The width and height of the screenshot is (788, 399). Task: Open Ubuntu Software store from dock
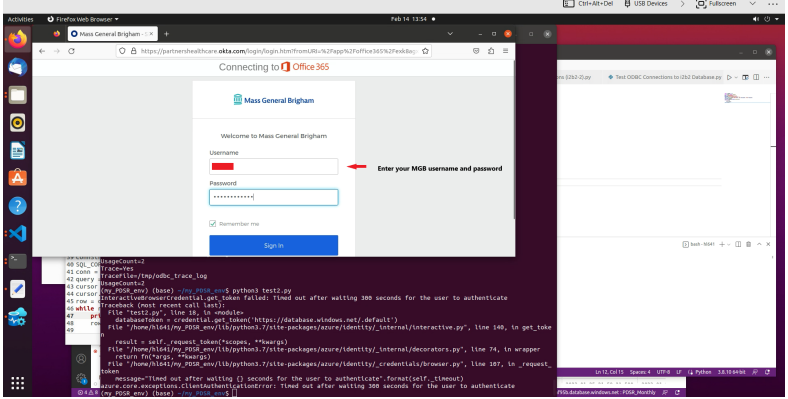tap(18, 178)
